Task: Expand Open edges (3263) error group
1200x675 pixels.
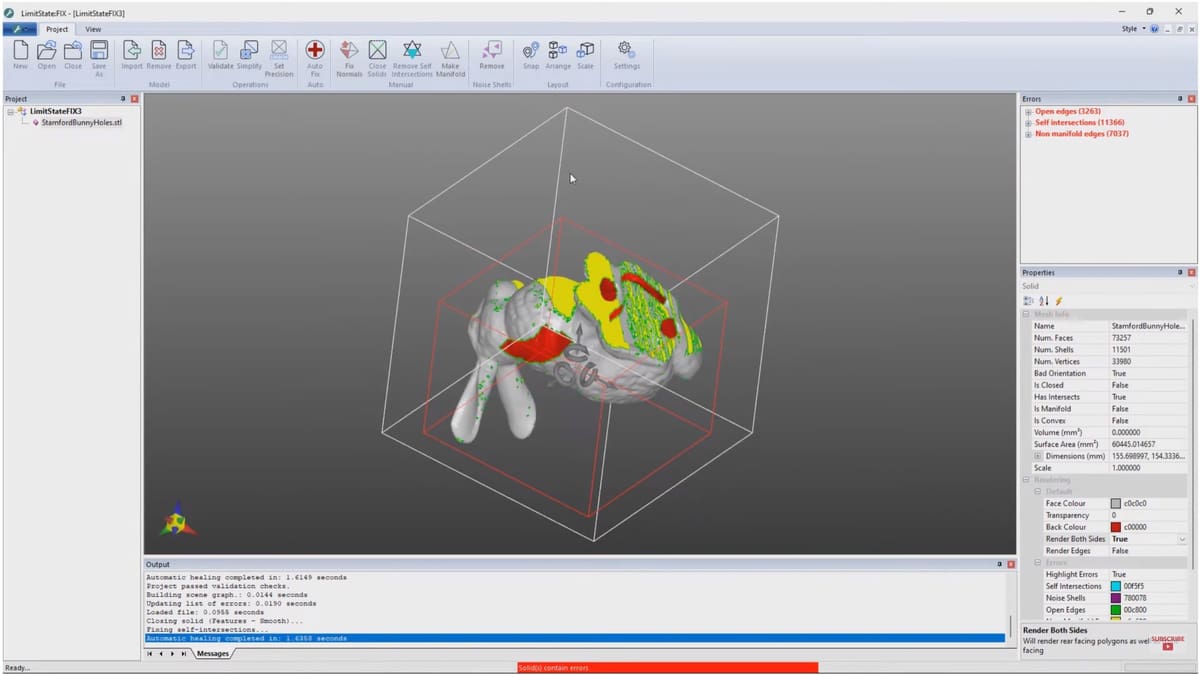Action: coord(1028,111)
